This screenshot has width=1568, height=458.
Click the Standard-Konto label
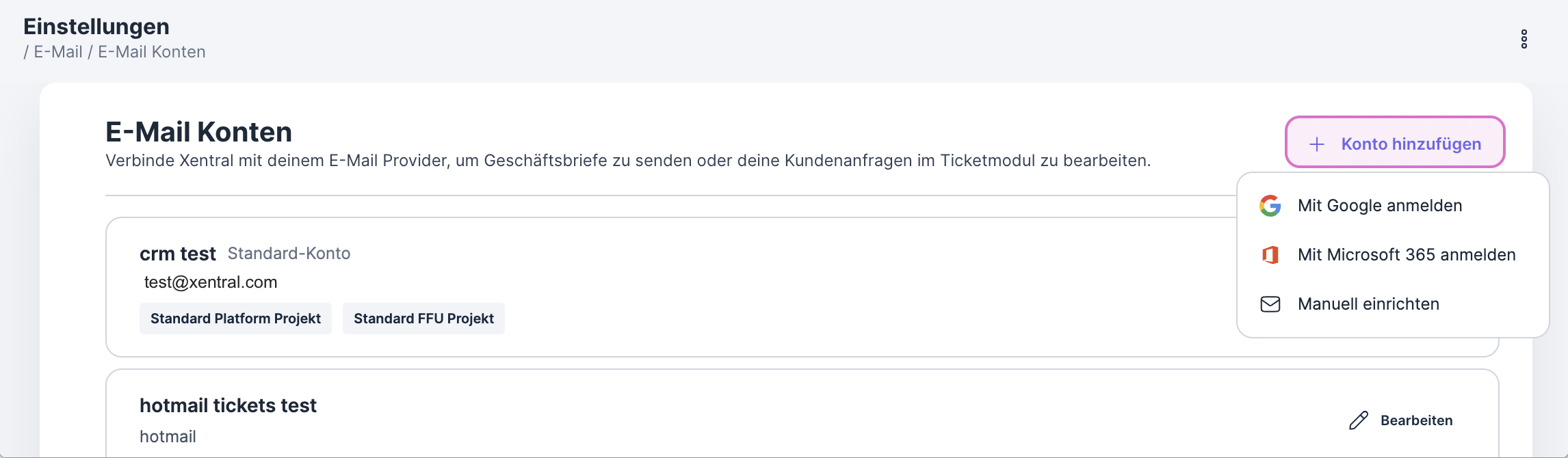(289, 254)
